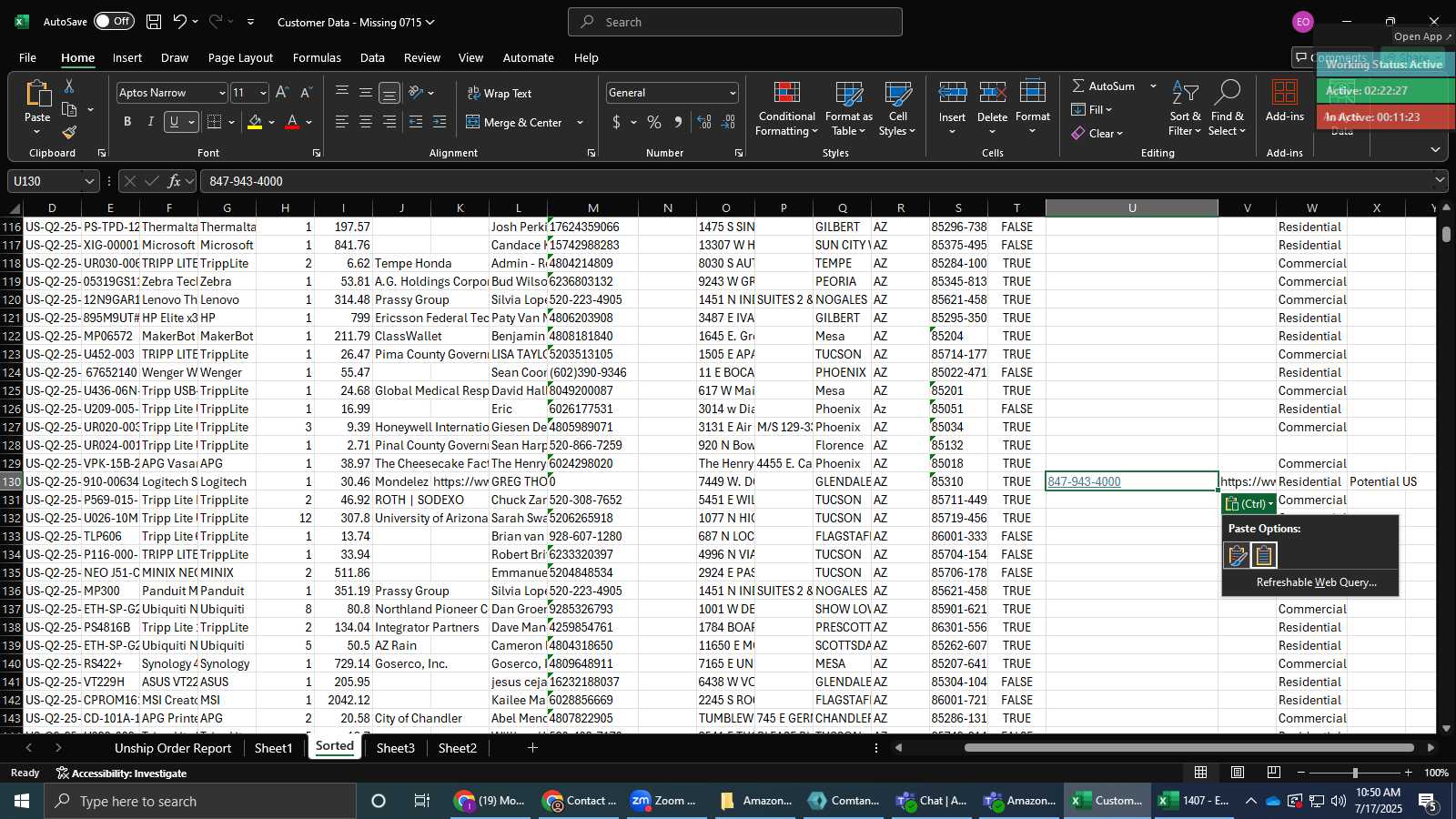This screenshot has height=819, width=1456.
Task: Add a new sheet with plus button
Action: (x=532, y=748)
